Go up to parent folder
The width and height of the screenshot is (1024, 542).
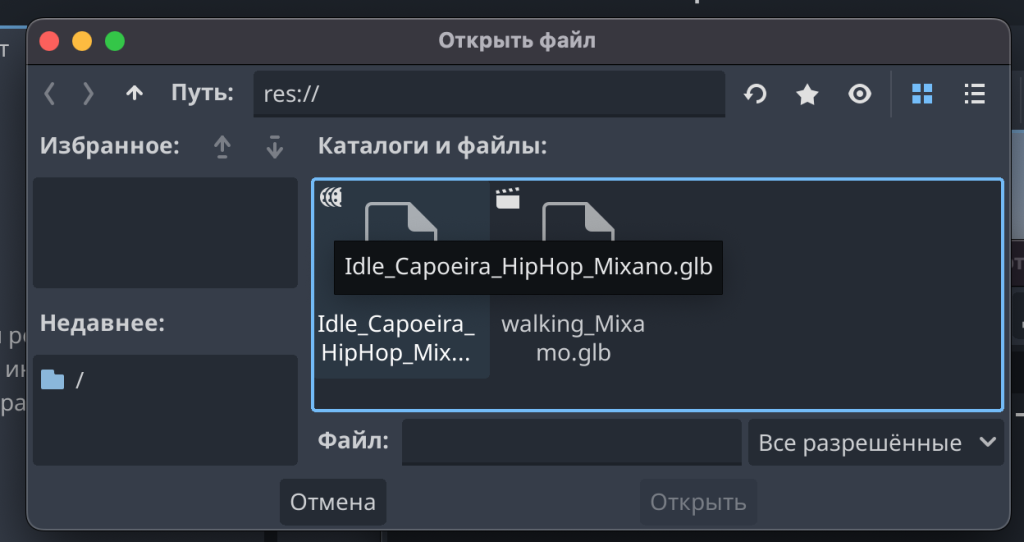point(134,94)
